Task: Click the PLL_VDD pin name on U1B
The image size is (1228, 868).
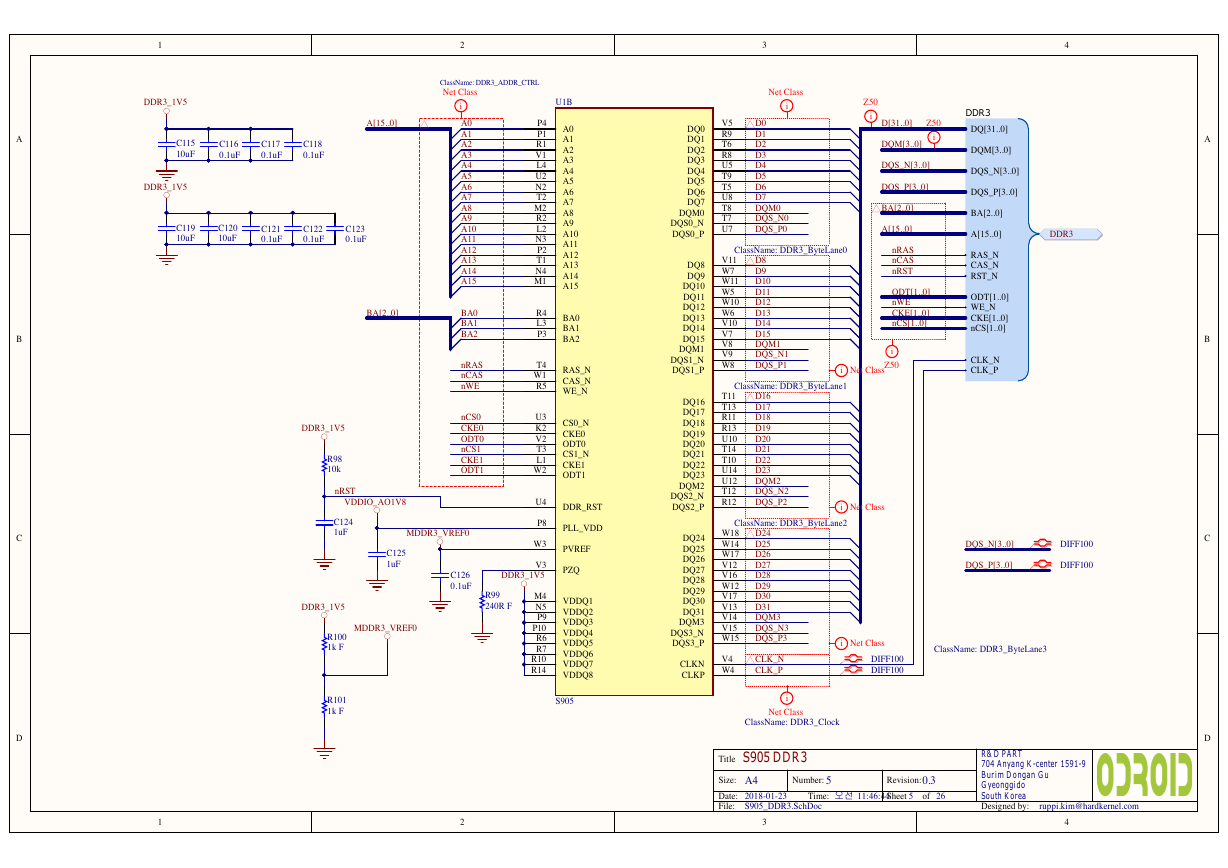Action: [582, 528]
